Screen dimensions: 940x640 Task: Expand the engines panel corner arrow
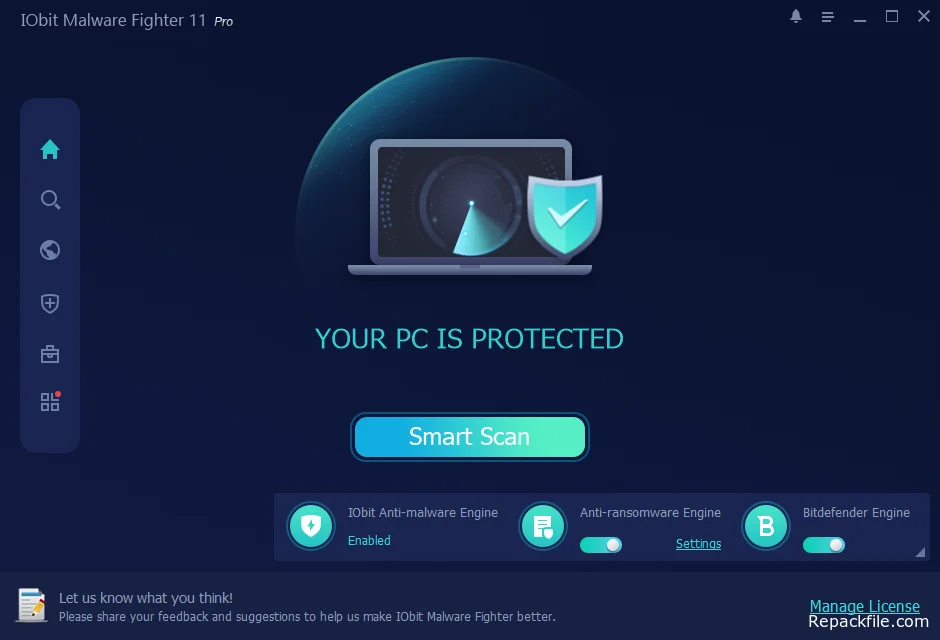(x=920, y=552)
